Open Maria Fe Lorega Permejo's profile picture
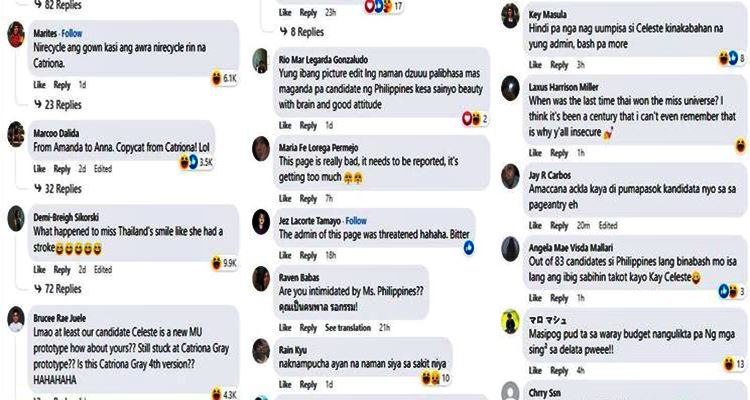Screen dimensions: 750x400 pos(261,148)
